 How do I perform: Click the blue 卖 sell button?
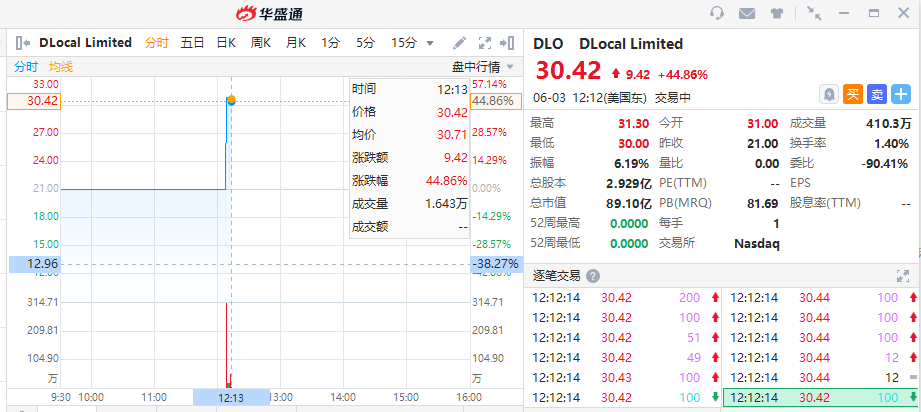(x=876, y=94)
